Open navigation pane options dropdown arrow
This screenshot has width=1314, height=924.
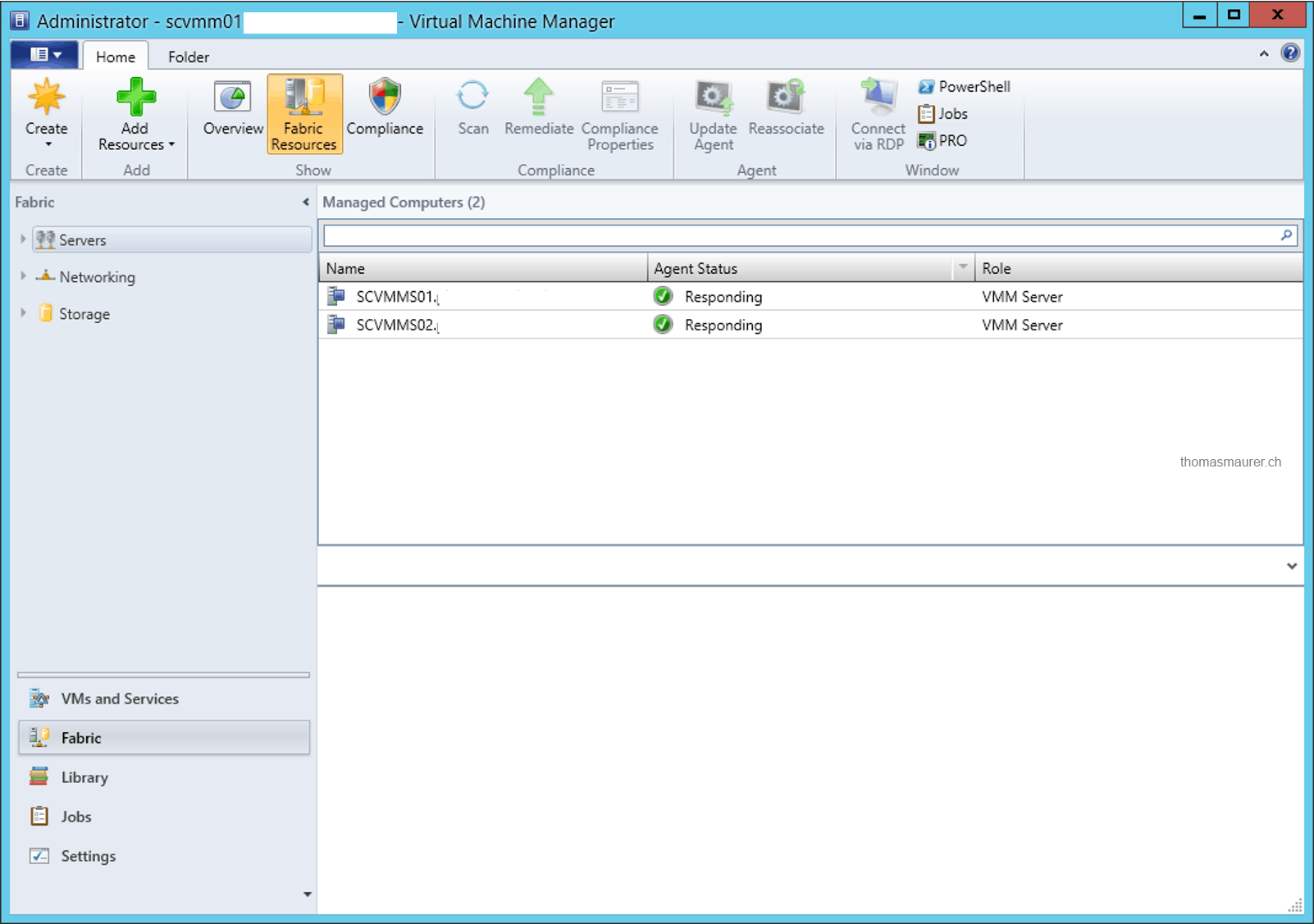308,894
